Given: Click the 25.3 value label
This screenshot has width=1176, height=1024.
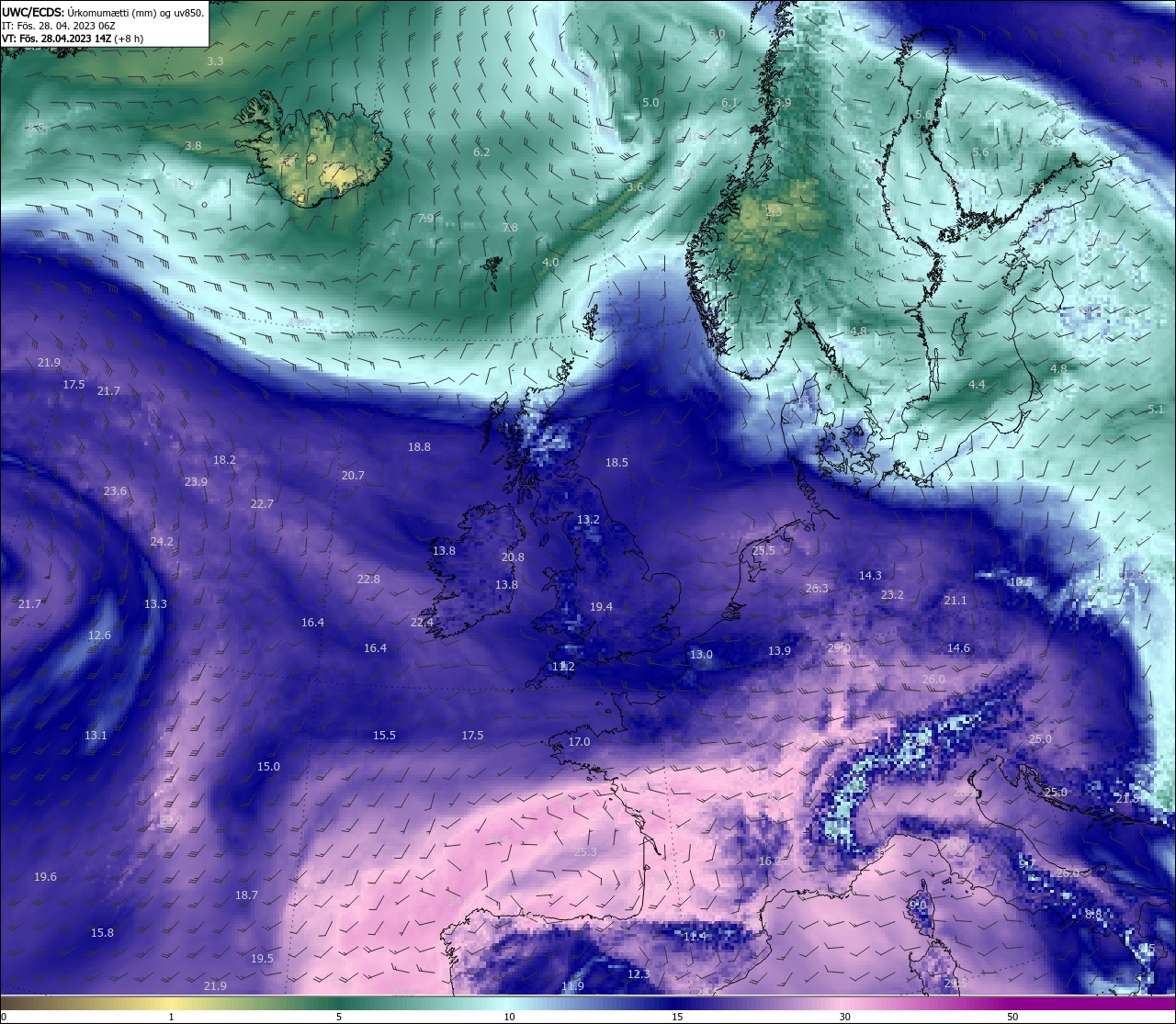Looking at the screenshot, I should [585, 852].
